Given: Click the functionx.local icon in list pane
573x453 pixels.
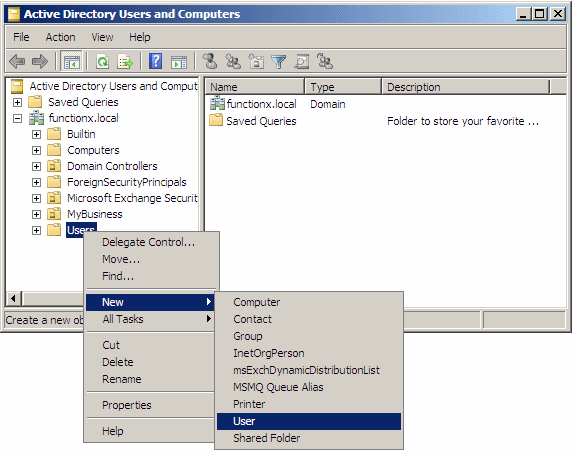Looking at the screenshot, I should point(217,103).
